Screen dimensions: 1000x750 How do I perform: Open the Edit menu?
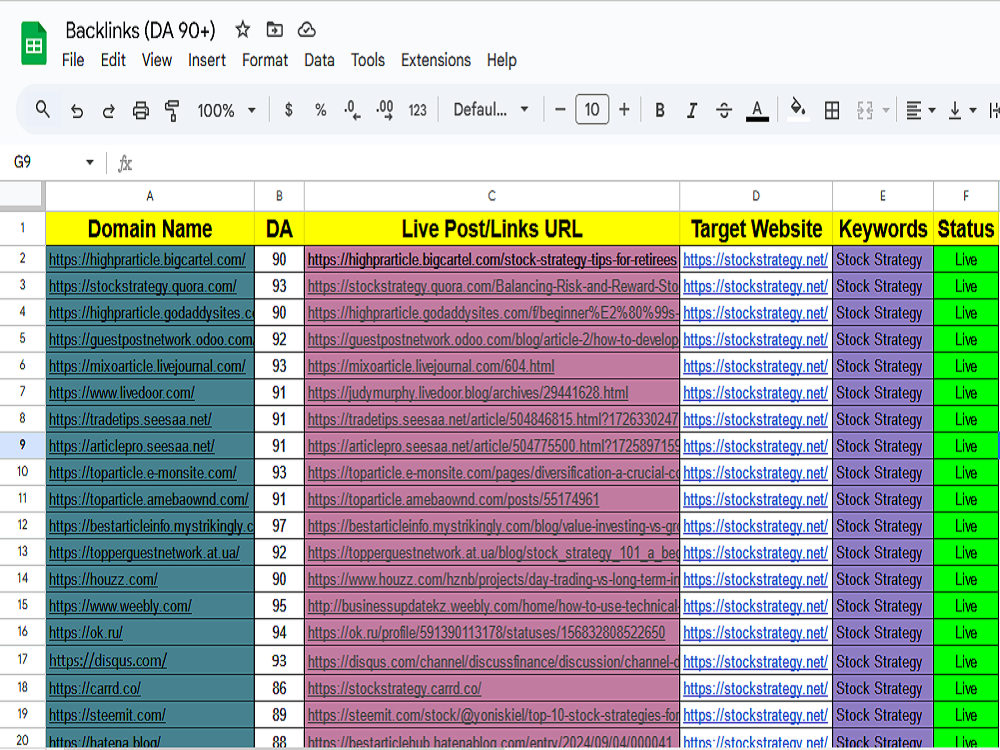[113, 60]
